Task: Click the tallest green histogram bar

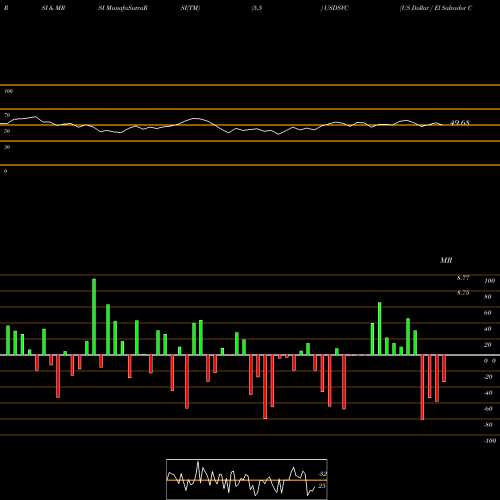Action: coord(94,317)
